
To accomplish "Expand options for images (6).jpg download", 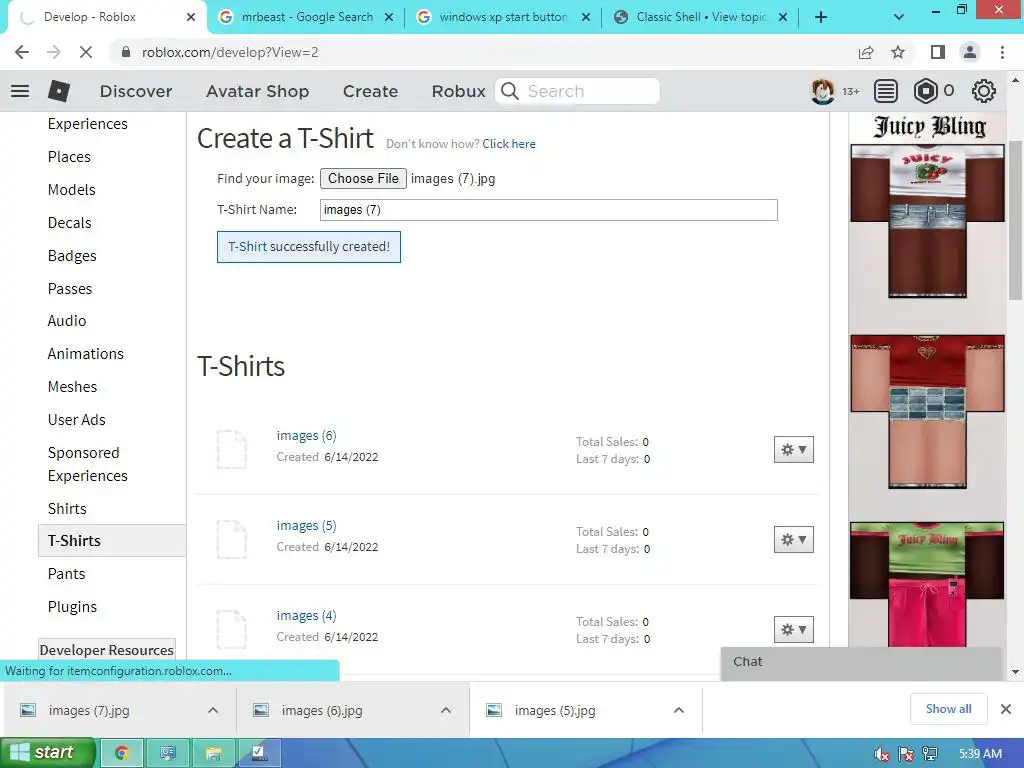I will (446, 710).
